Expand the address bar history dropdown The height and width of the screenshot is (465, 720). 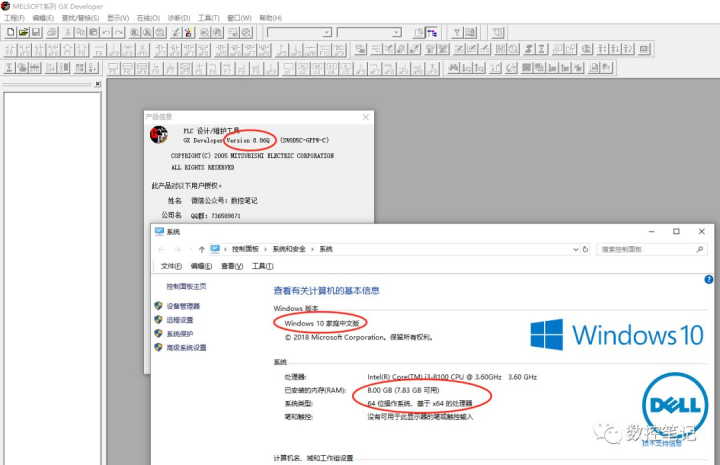point(575,249)
